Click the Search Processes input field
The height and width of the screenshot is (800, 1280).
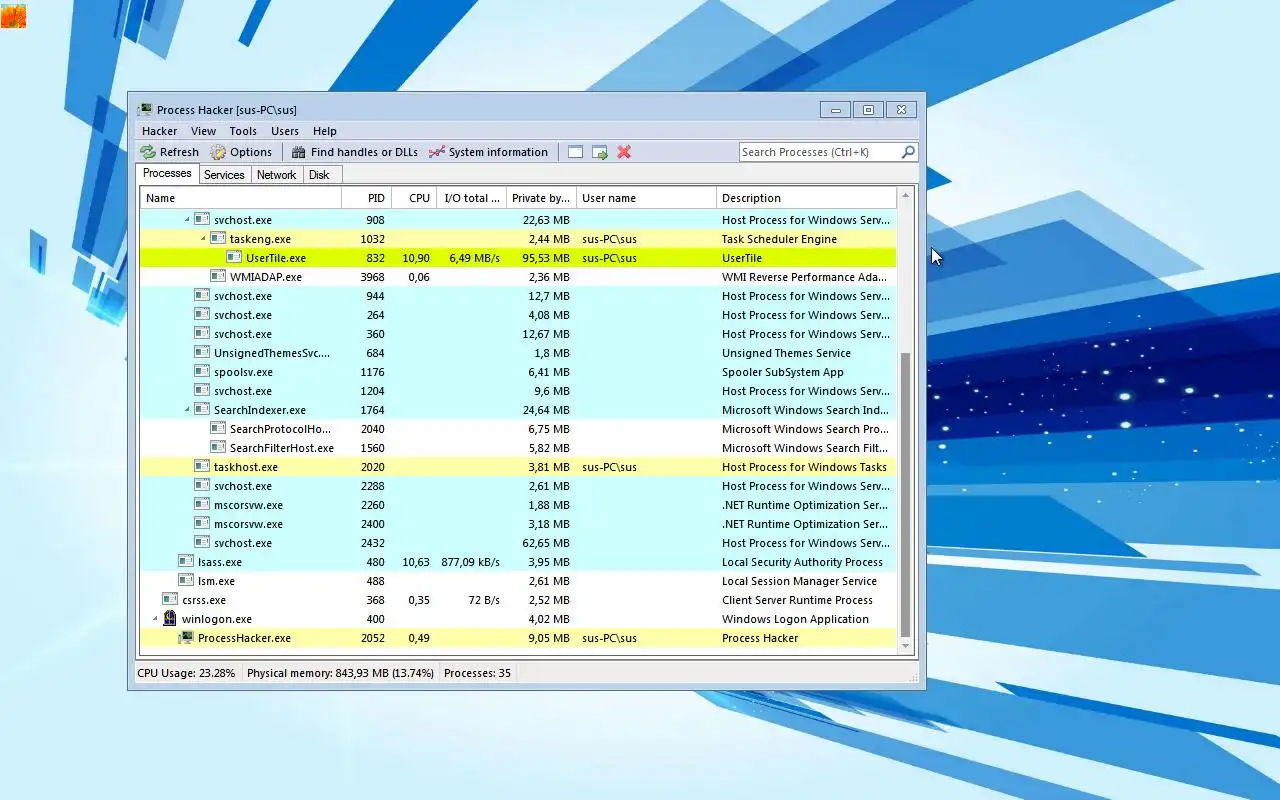click(819, 152)
